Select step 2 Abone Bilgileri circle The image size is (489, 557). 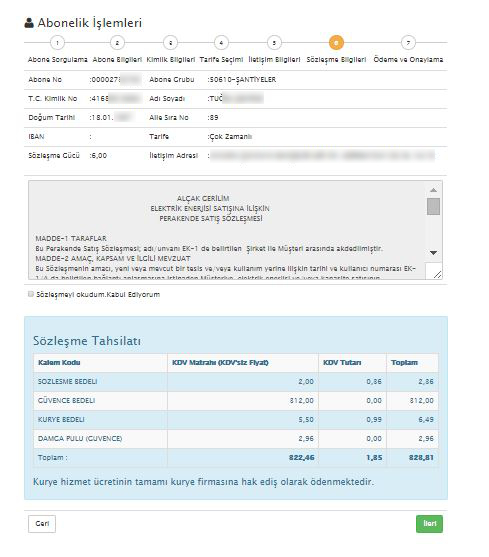tap(117, 43)
